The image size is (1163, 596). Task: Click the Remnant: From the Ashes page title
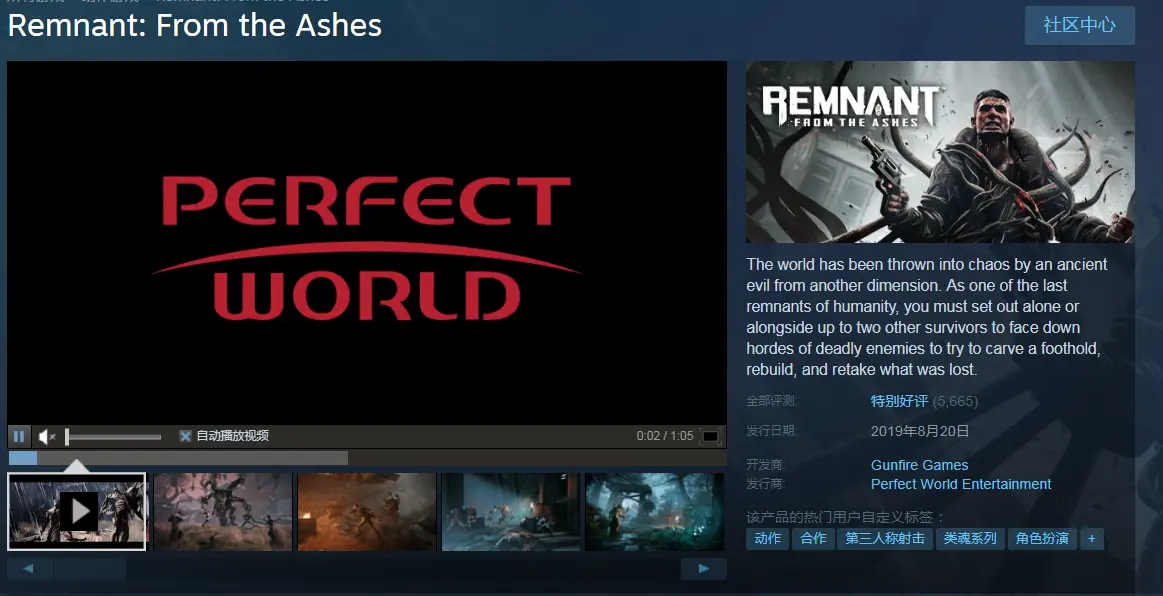(195, 26)
